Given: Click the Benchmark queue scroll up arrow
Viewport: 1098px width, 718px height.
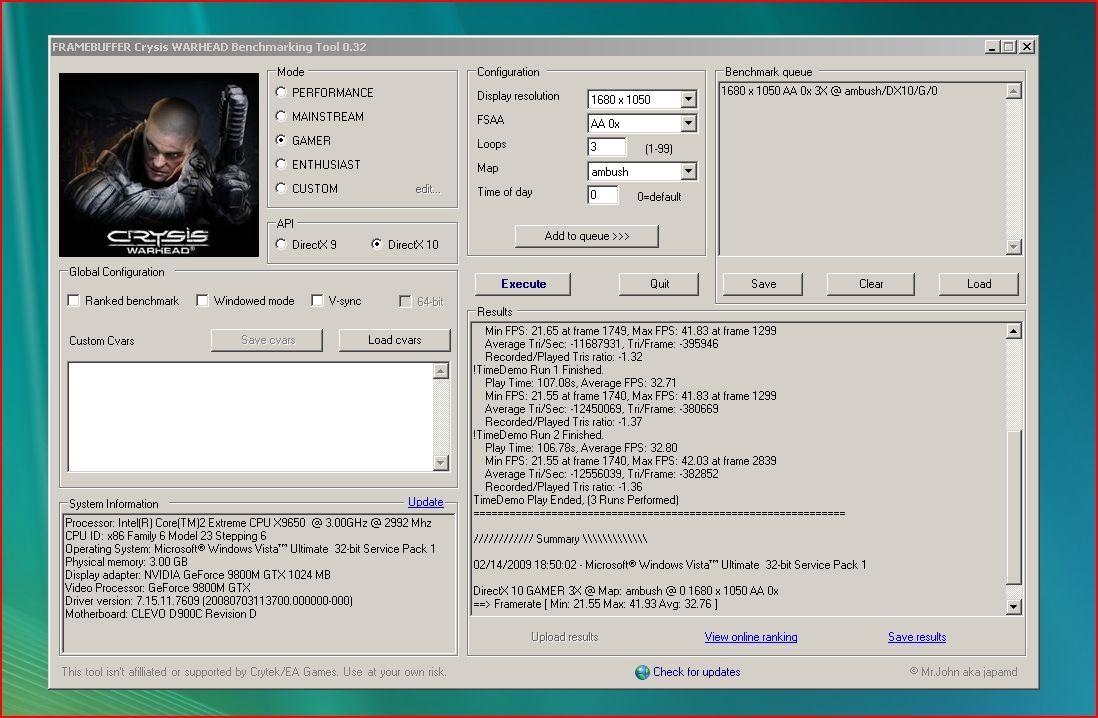Looking at the screenshot, I should tap(1013, 90).
